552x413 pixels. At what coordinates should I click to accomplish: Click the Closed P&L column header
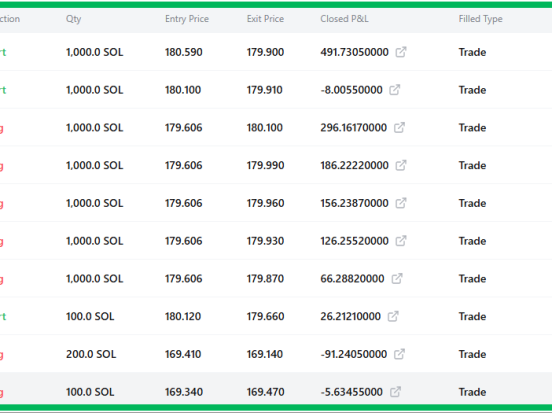pyautogui.click(x=344, y=19)
